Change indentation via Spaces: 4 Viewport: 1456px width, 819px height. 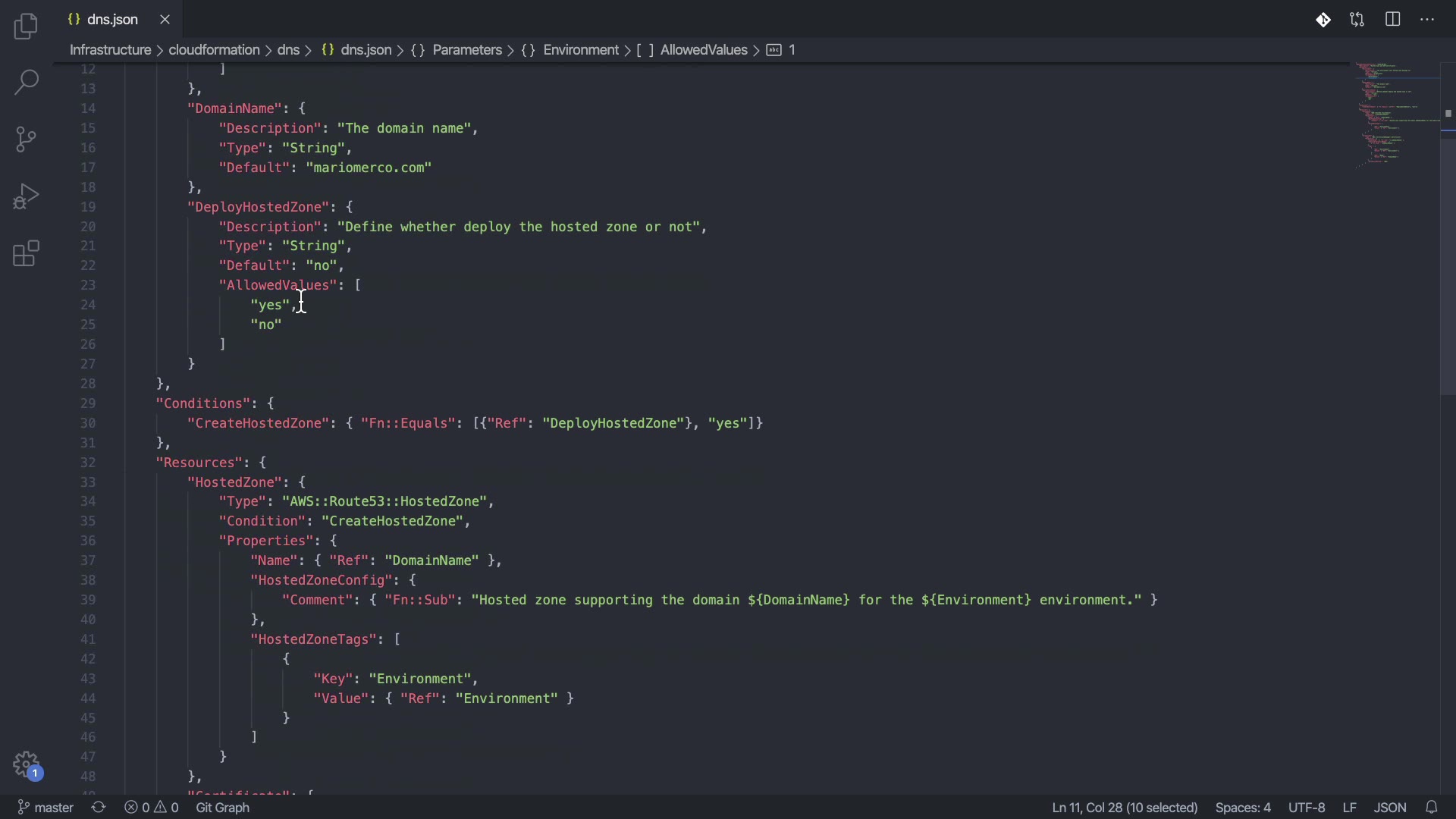pos(1243,808)
